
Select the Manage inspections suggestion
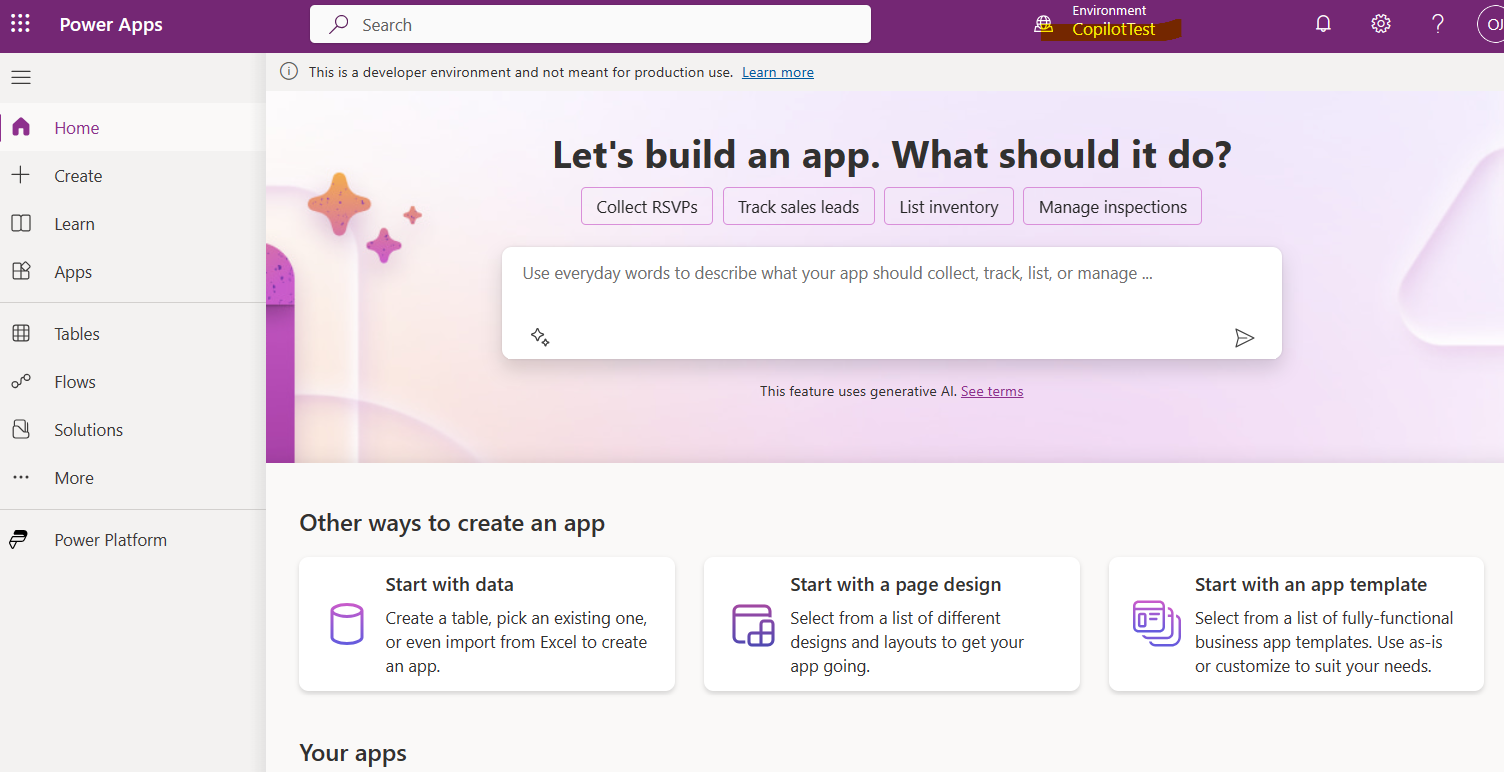tap(1112, 206)
